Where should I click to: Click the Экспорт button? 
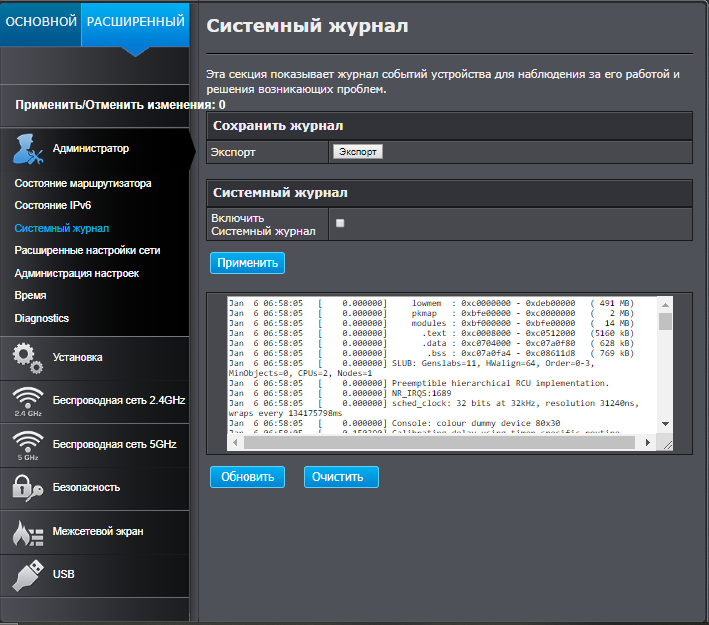tap(358, 152)
